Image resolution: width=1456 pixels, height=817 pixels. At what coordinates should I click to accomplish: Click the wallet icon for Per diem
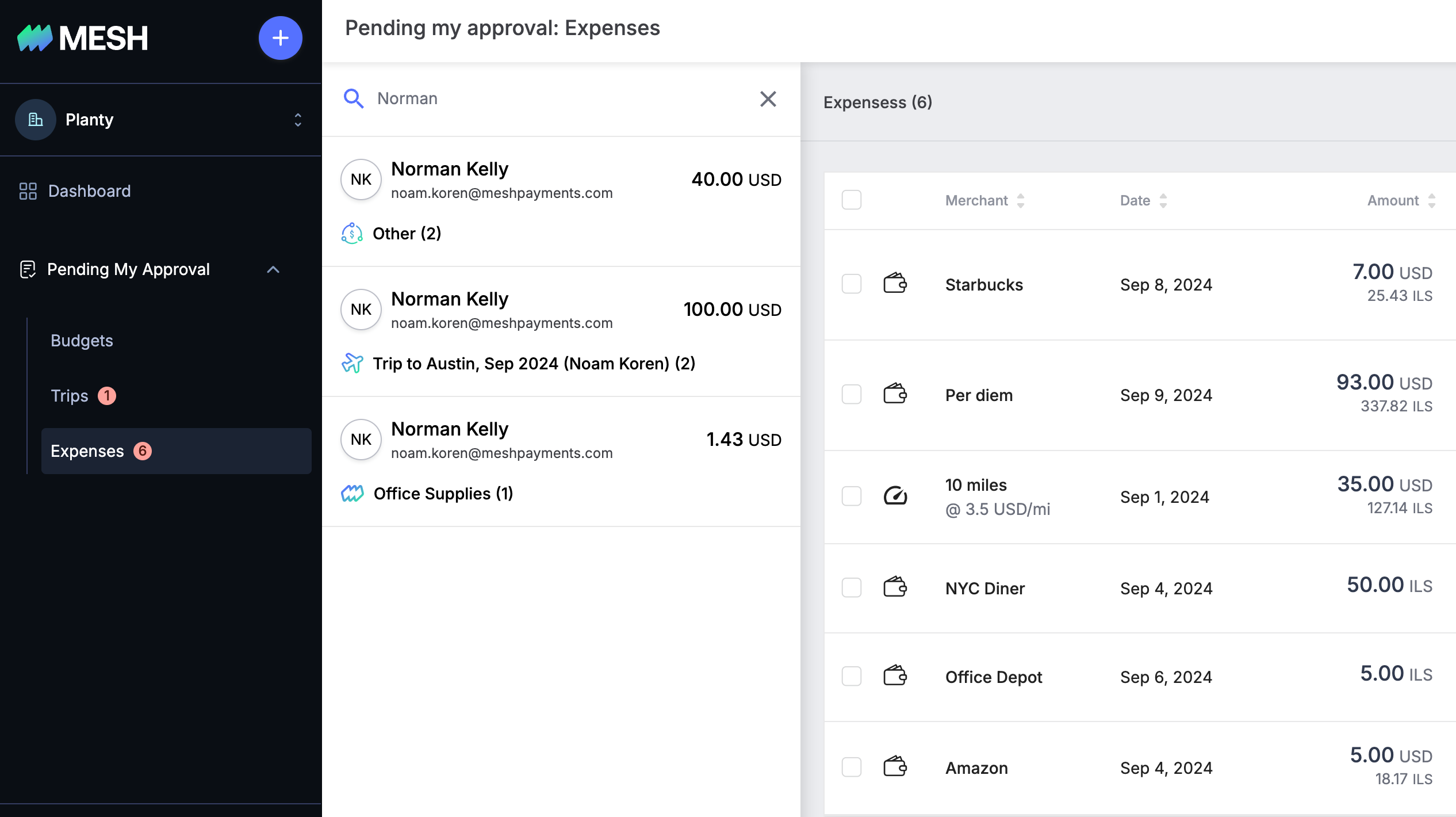click(895, 394)
